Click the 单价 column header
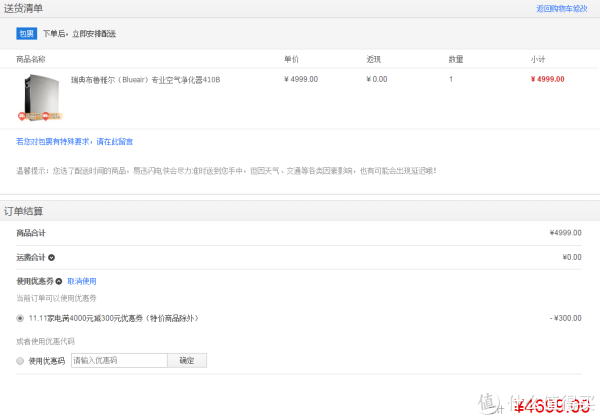The image size is (600, 420). pos(291,59)
